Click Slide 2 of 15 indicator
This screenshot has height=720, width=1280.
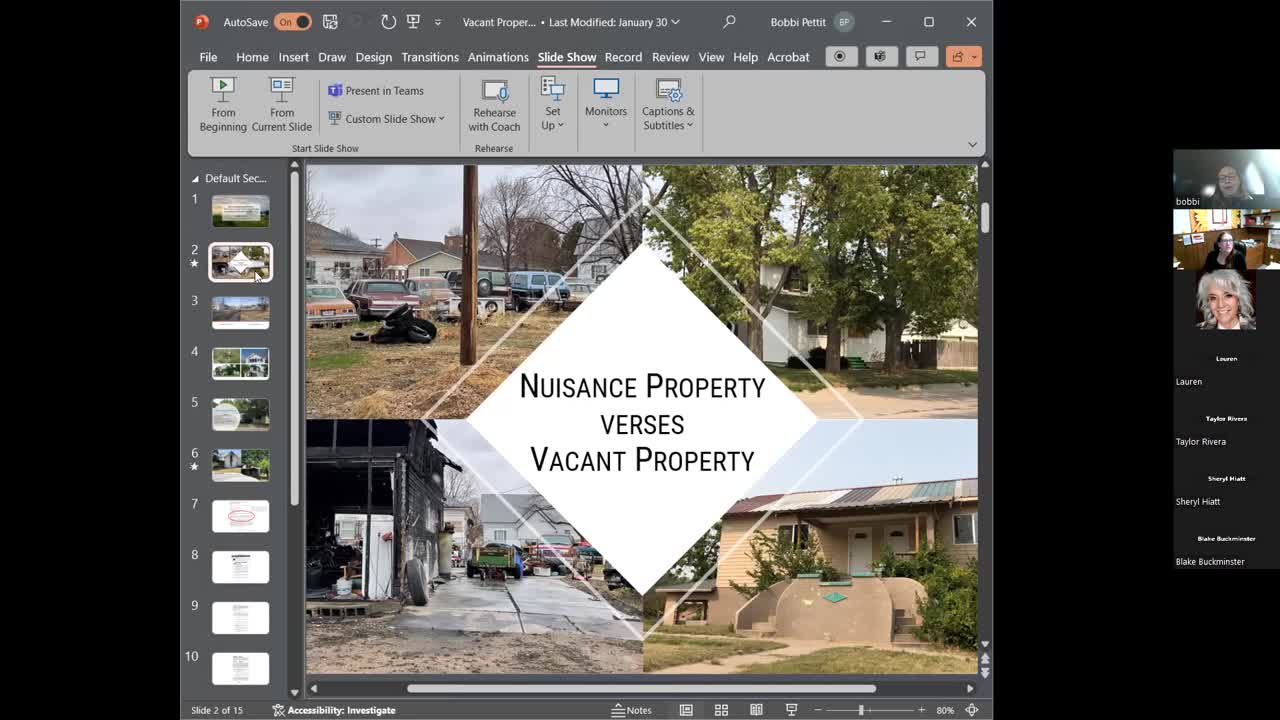(x=217, y=710)
